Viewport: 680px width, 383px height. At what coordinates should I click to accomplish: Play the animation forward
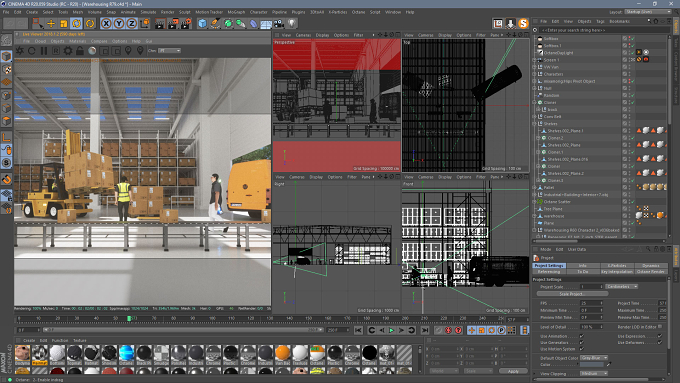click(392, 331)
